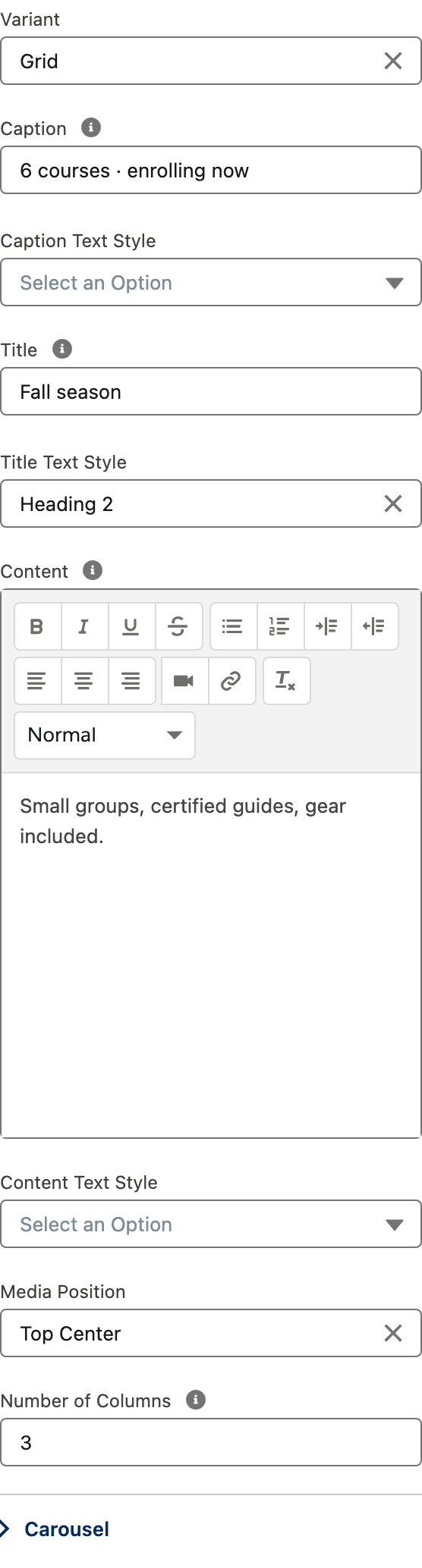422x1568 pixels.
Task: Show info tooltip for Content
Action: [x=93, y=570]
